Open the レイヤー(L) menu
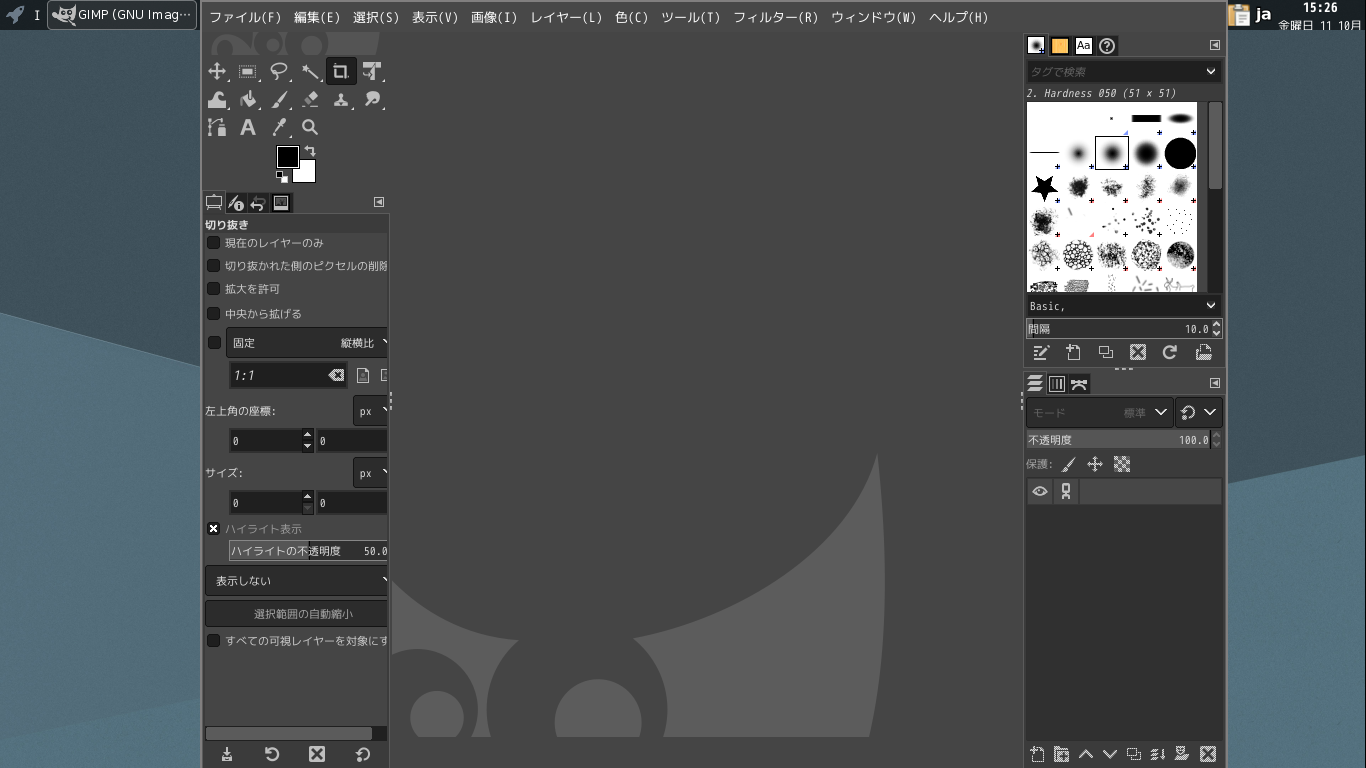Screen dimensions: 1366x768 point(566,17)
